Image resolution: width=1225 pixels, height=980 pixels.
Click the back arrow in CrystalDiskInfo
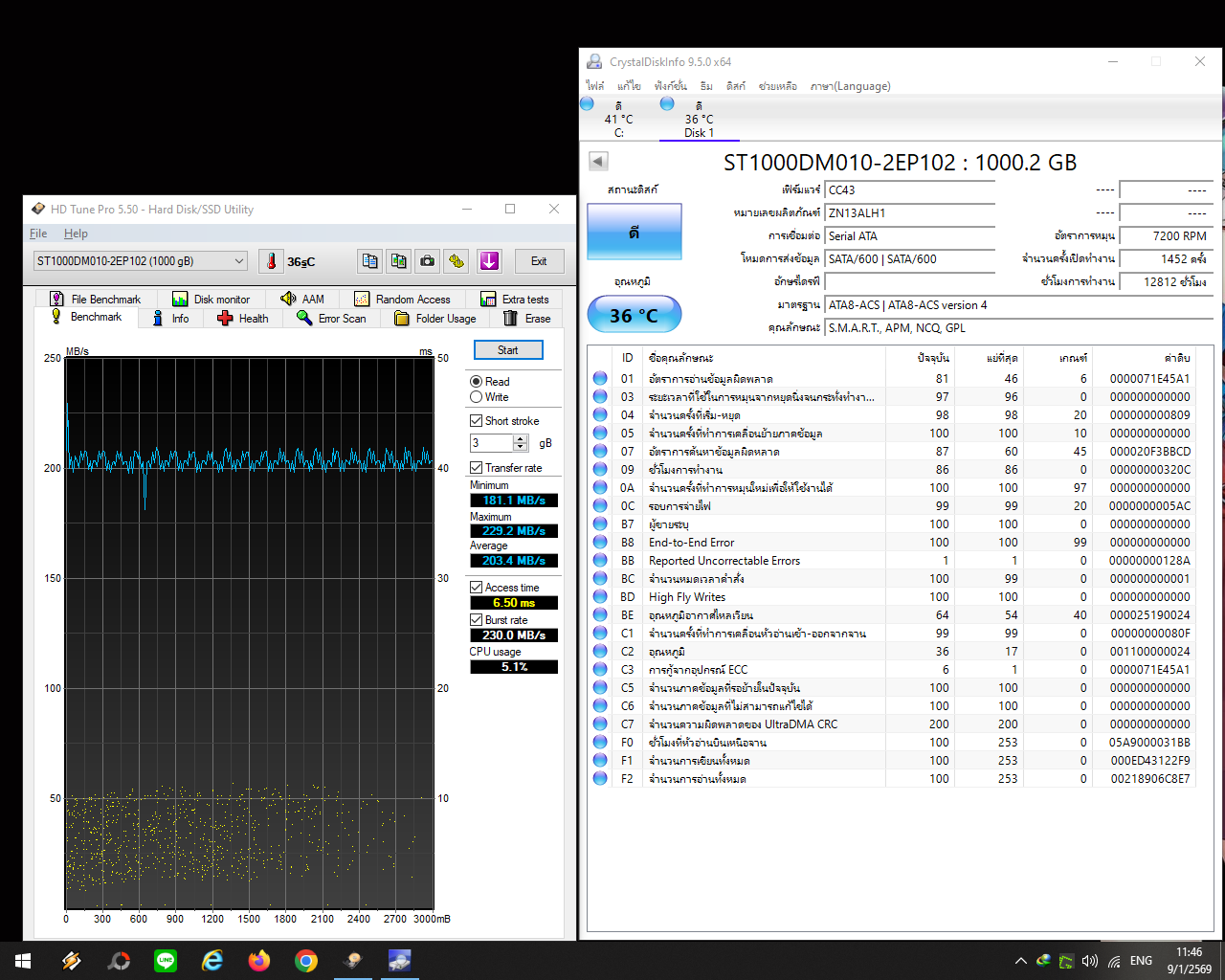(598, 162)
